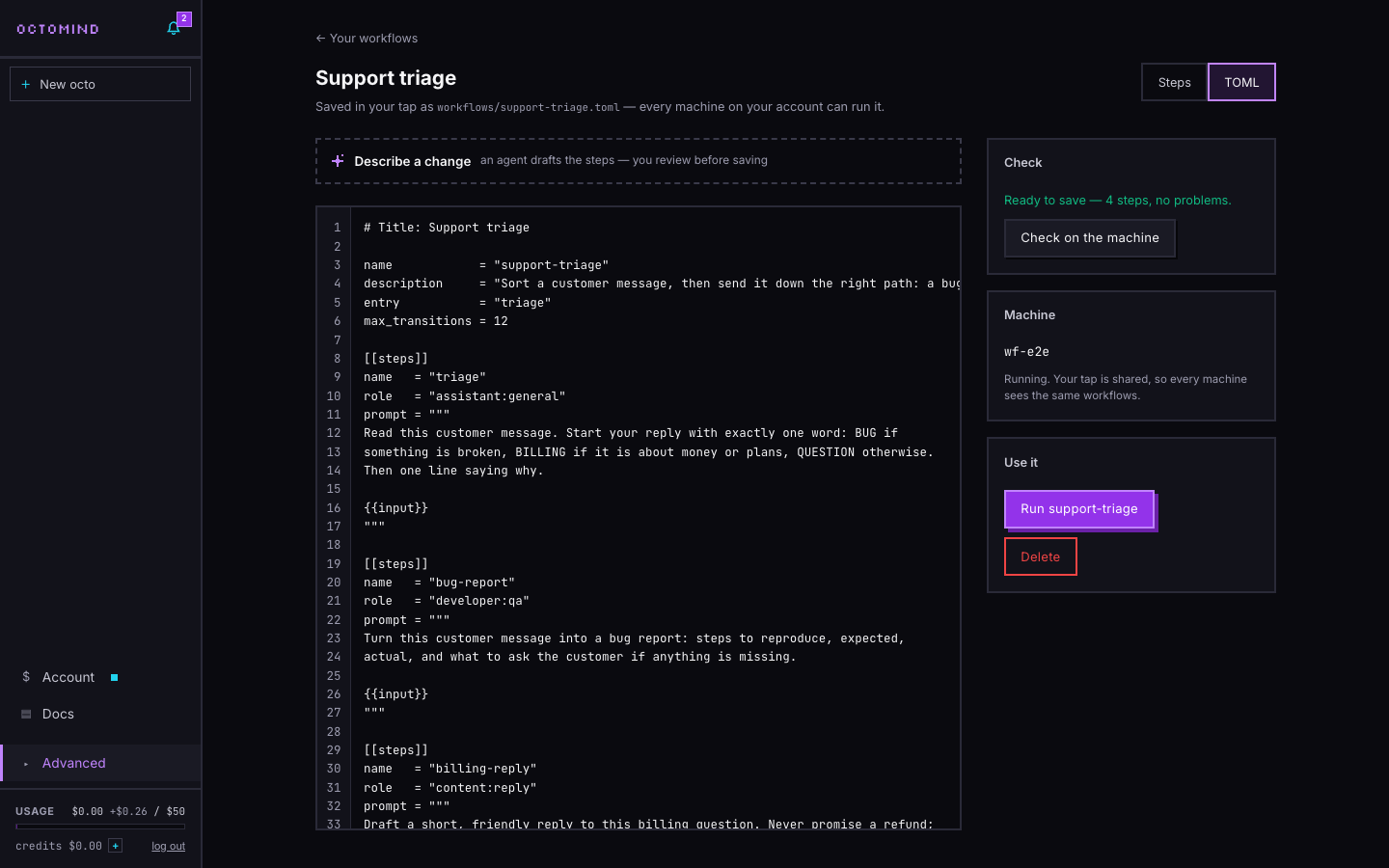The width and height of the screenshot is (1389, 868).
Task: Create a New octo
Action: tap(100, 84)
